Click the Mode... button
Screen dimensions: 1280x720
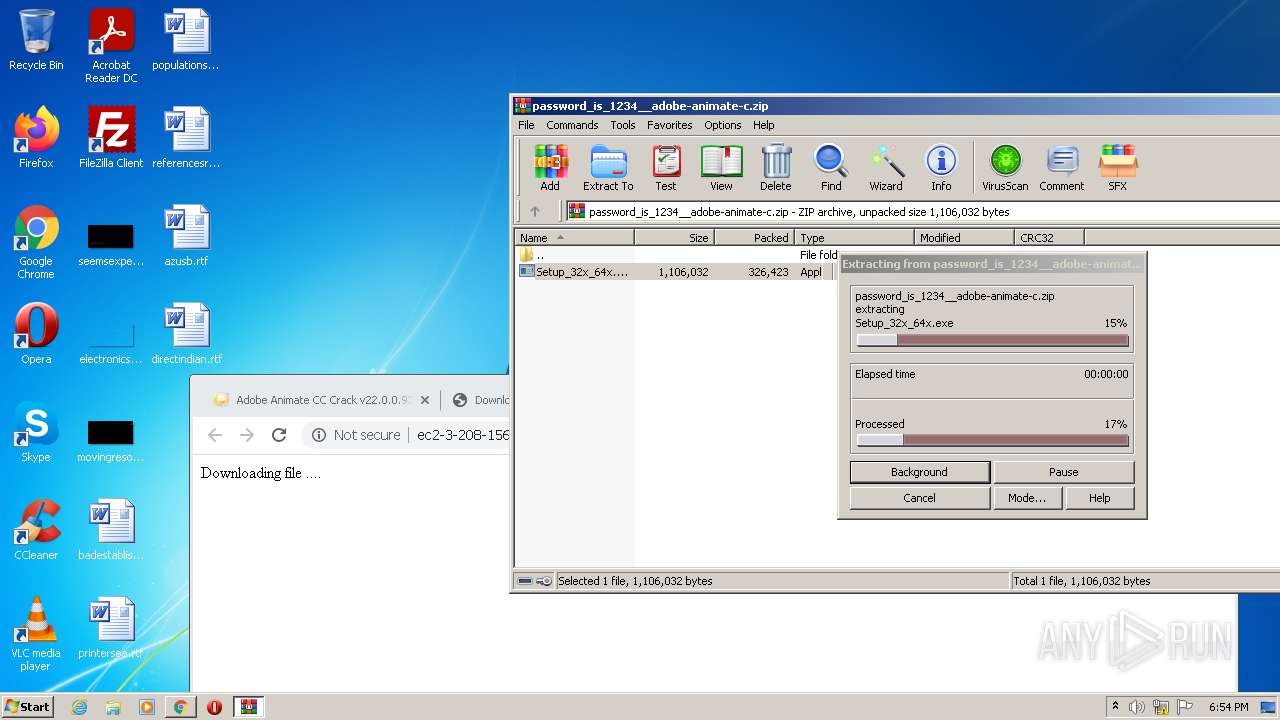1027,498
